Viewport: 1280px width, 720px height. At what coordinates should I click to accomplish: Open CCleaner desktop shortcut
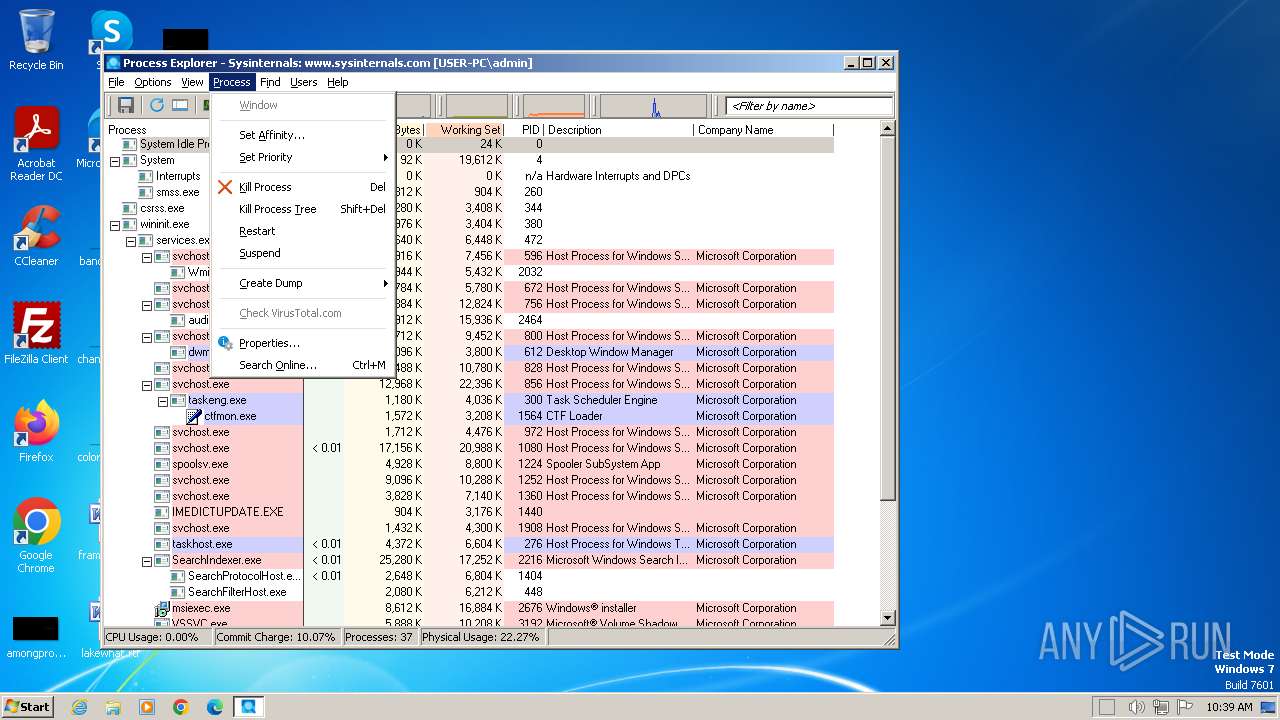(x=36, y=235)
